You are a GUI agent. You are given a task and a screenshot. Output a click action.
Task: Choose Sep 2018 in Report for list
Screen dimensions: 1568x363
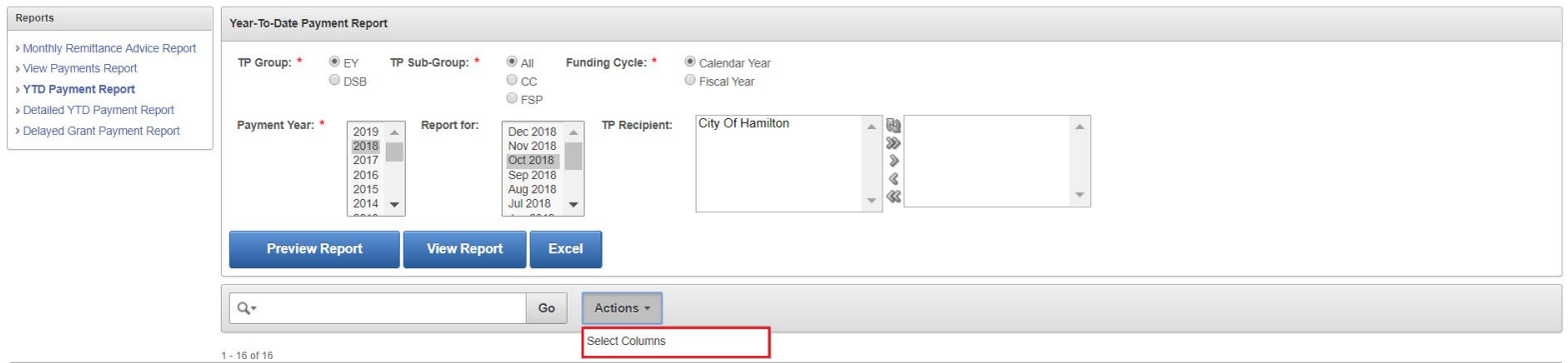coord(532,175)
